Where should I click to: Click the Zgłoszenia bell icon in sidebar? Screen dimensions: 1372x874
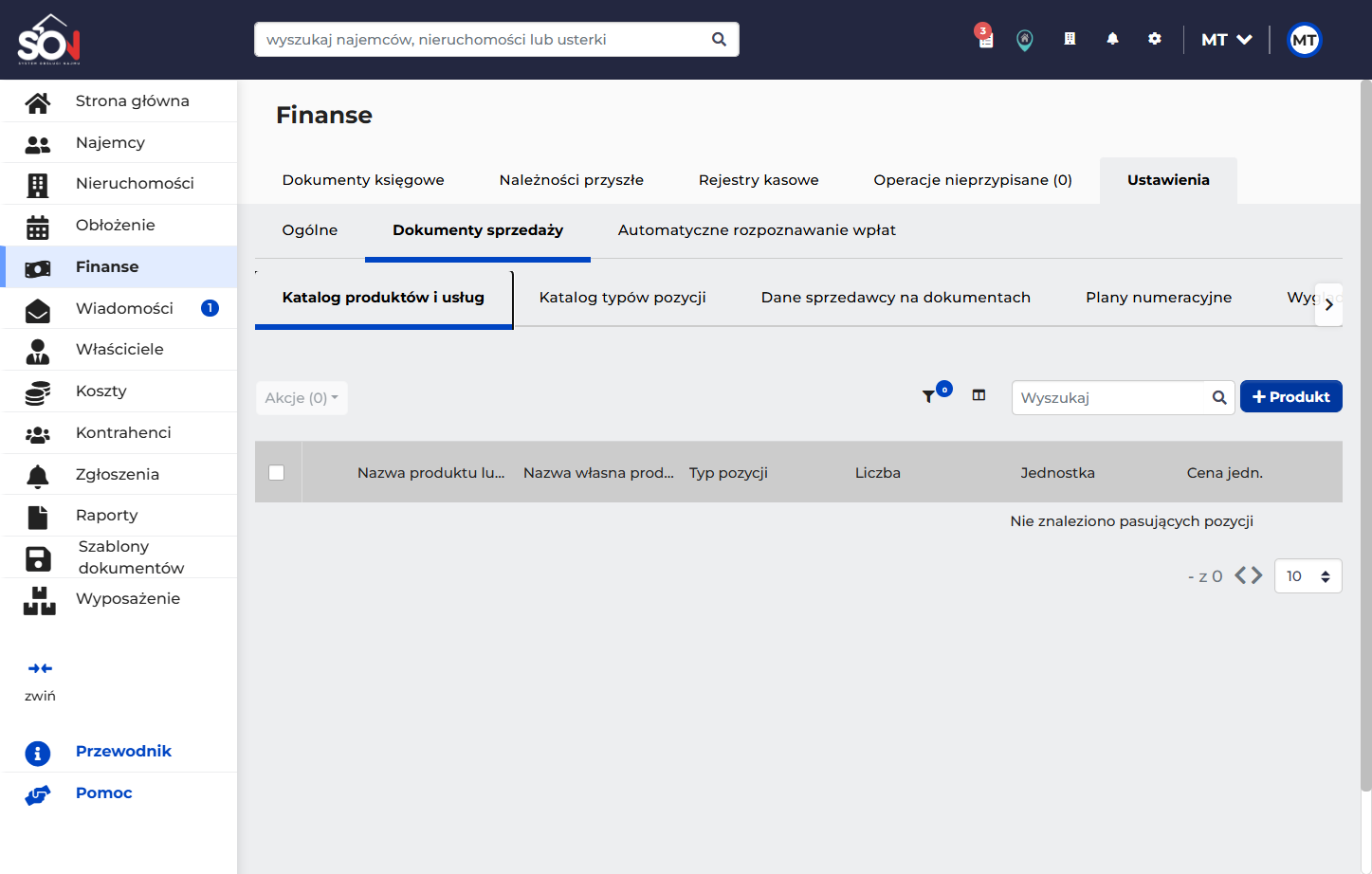[38, 476]
